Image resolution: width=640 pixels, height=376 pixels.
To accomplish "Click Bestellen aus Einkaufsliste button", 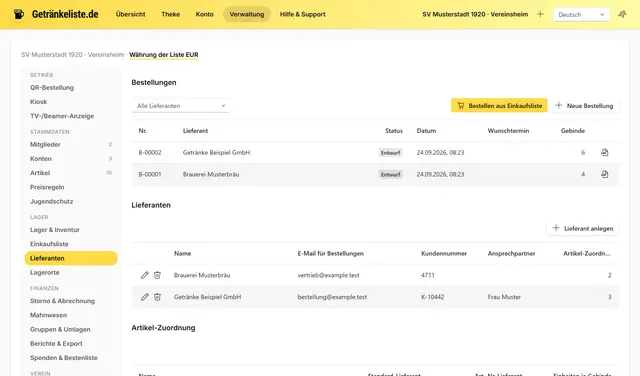I will [x=499, y=106].
